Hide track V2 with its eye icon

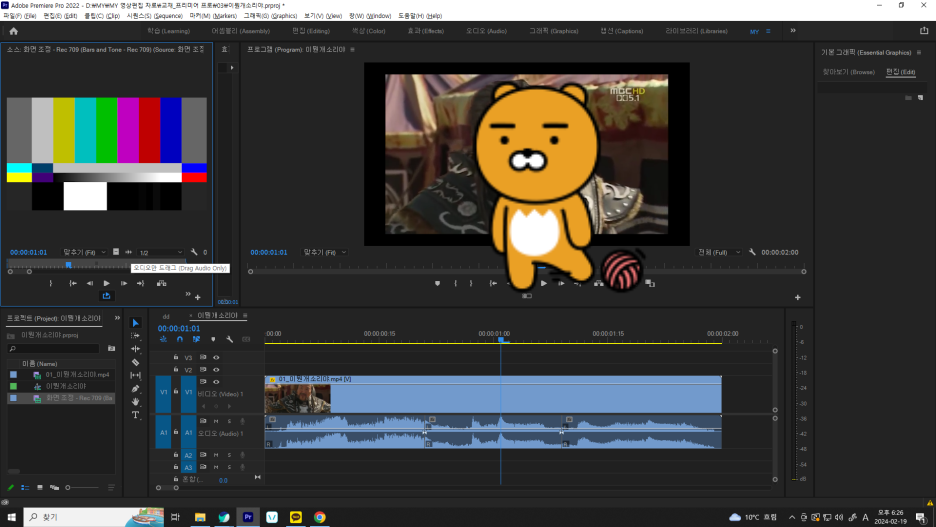point(216,369)
